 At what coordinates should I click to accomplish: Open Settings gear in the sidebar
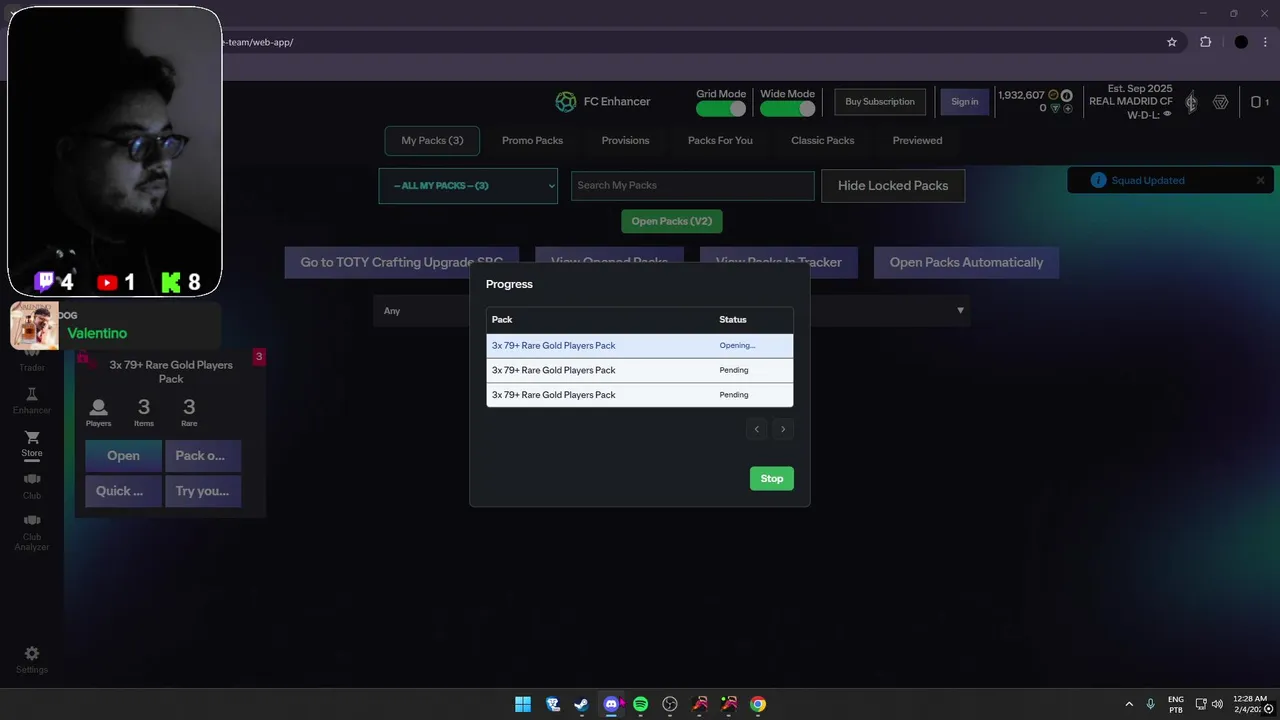tap(32, 653)
